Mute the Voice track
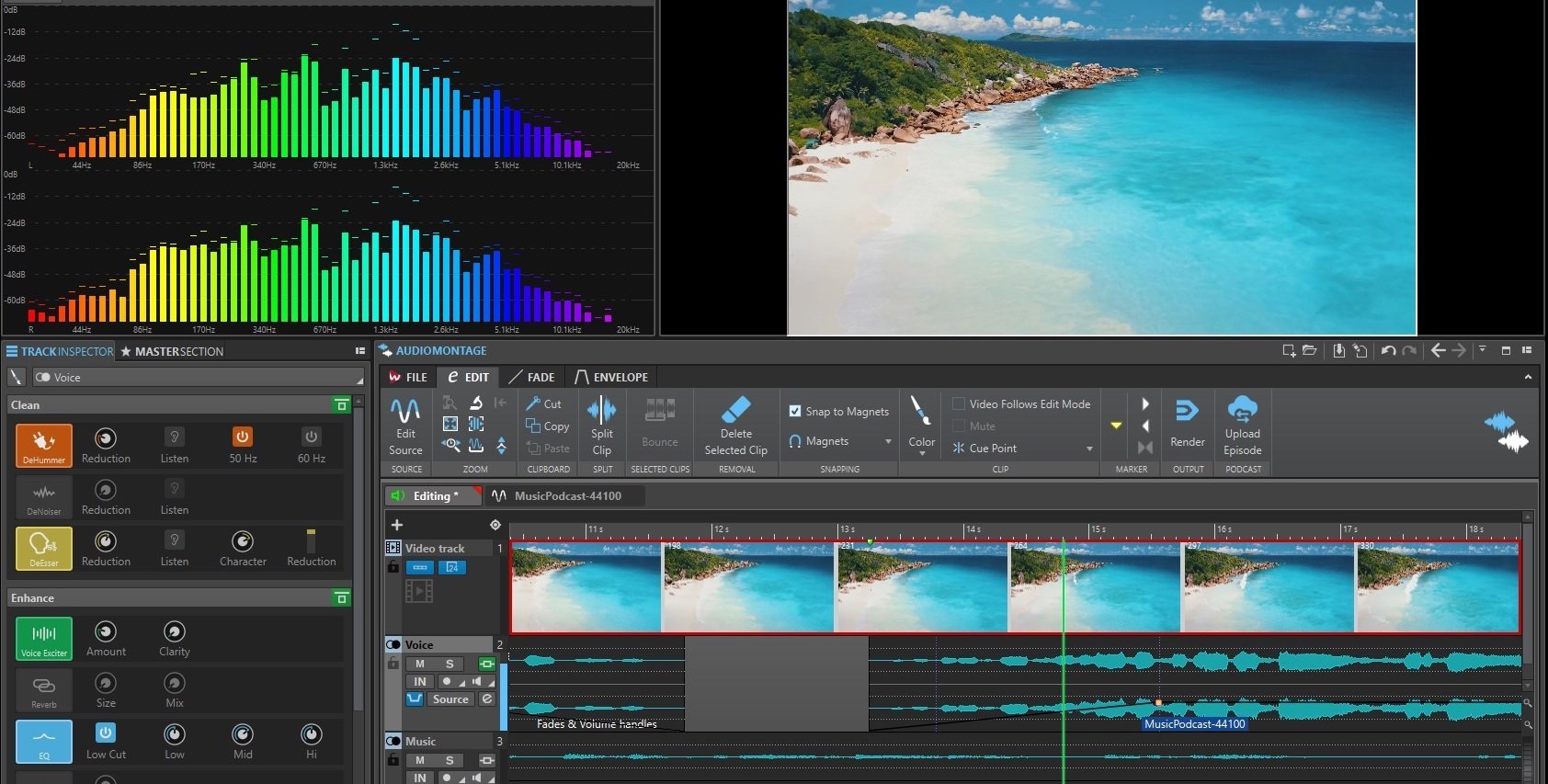 click(x=420, y=664)
